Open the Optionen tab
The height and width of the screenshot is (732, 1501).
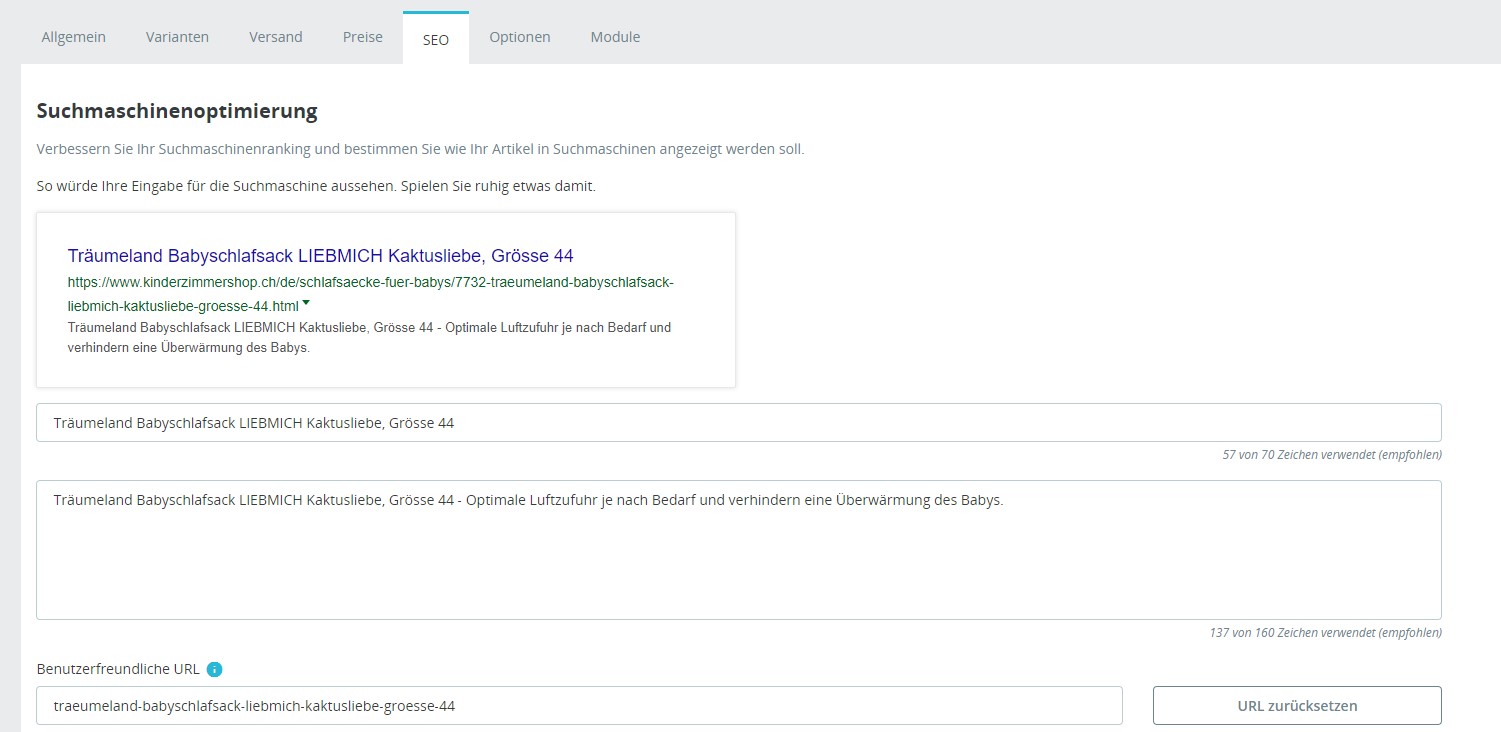520,37
